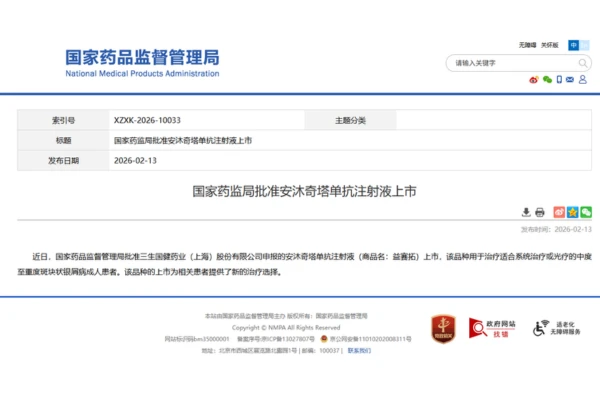Switch language to Chinese (中) toggle
600x400 pixels.
[x=573, y=45]
